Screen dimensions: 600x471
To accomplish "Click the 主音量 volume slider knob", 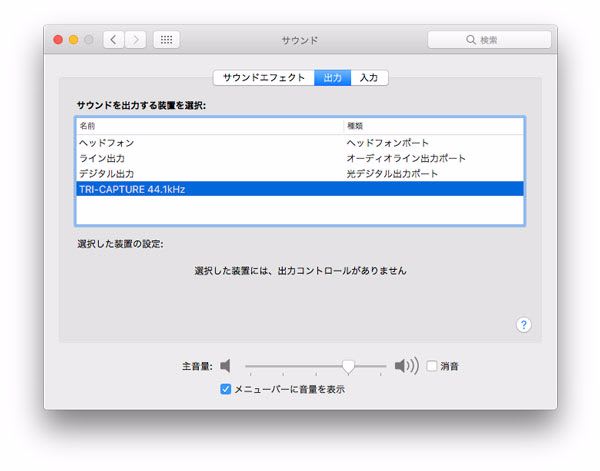I will [x=348, y=367].
